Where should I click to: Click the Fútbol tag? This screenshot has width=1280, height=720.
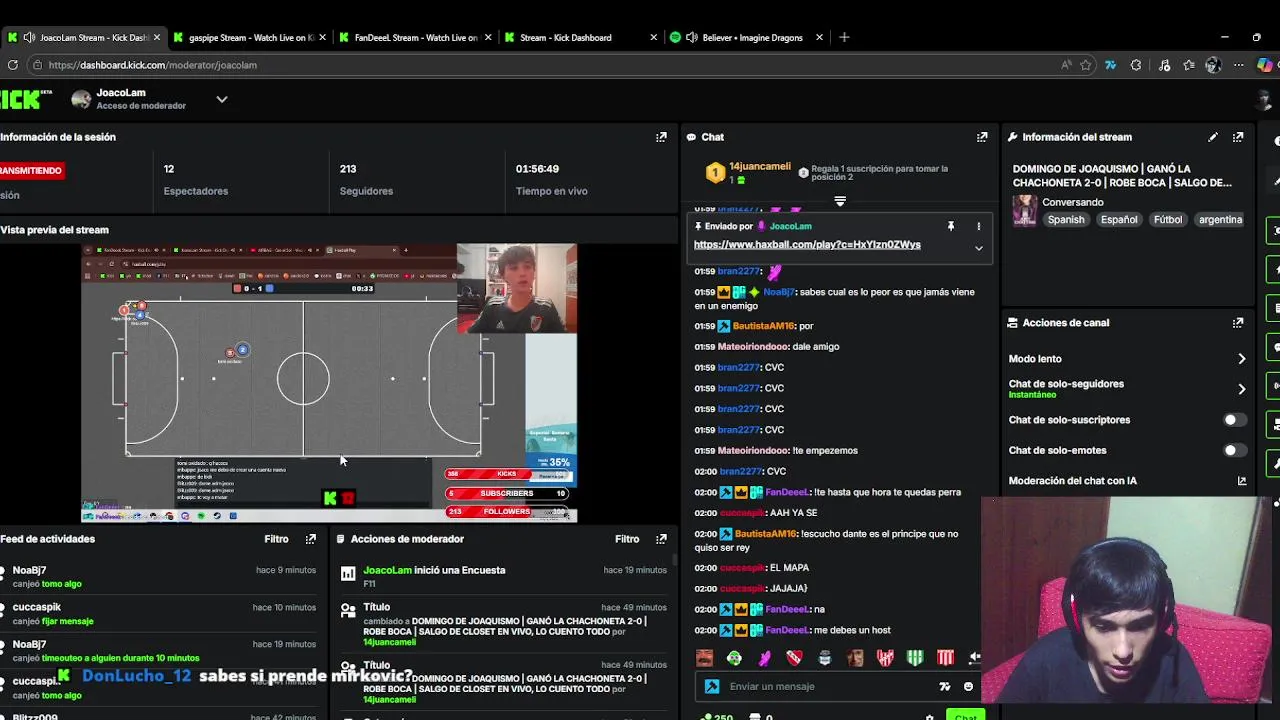[x=1168, y=220]
